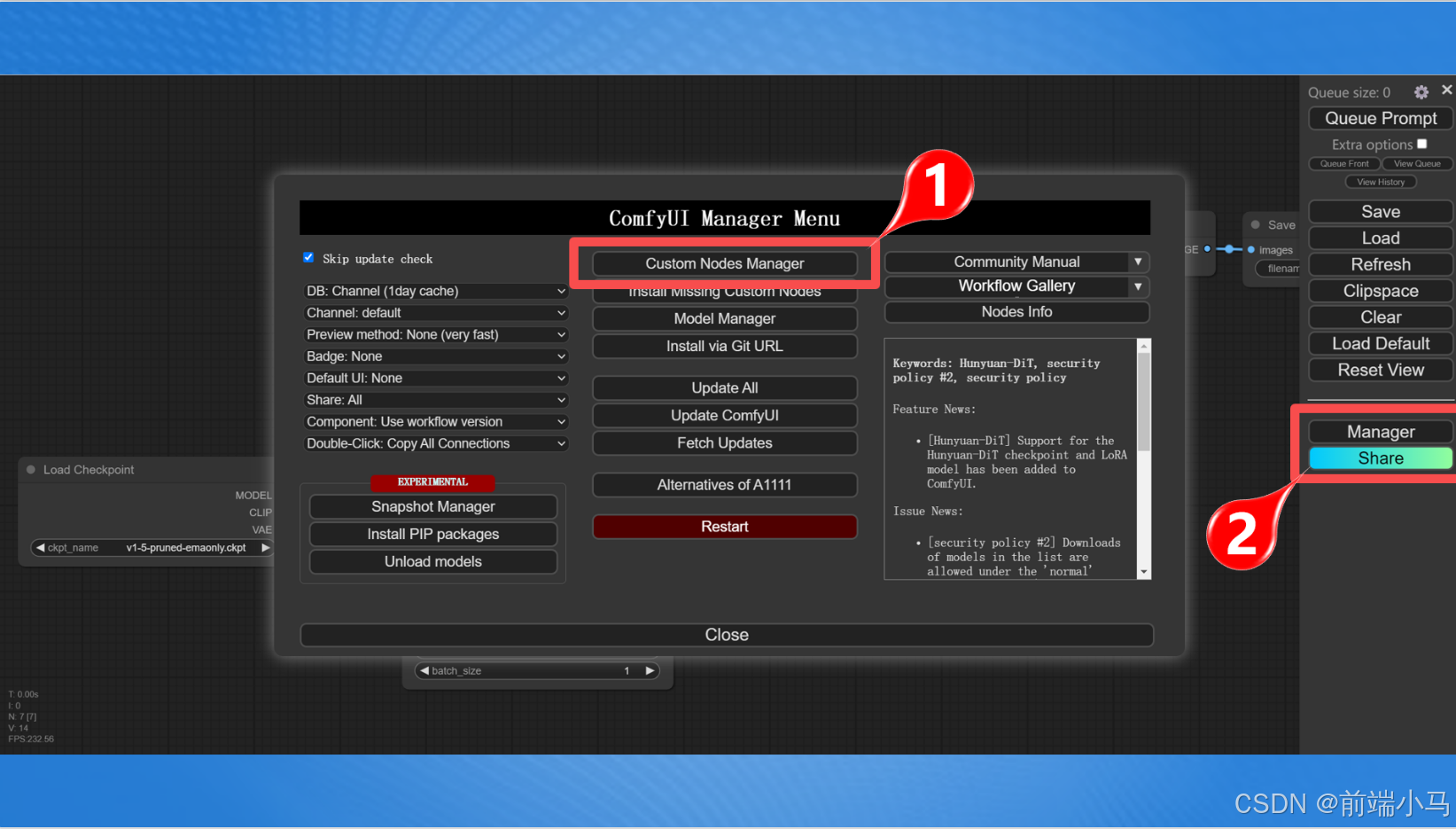Viewport: 1456px width, 829px height.
Task: Click ckpt_name value v1-5-pruned-emaonly.ckpt
Action: (186, 548)
